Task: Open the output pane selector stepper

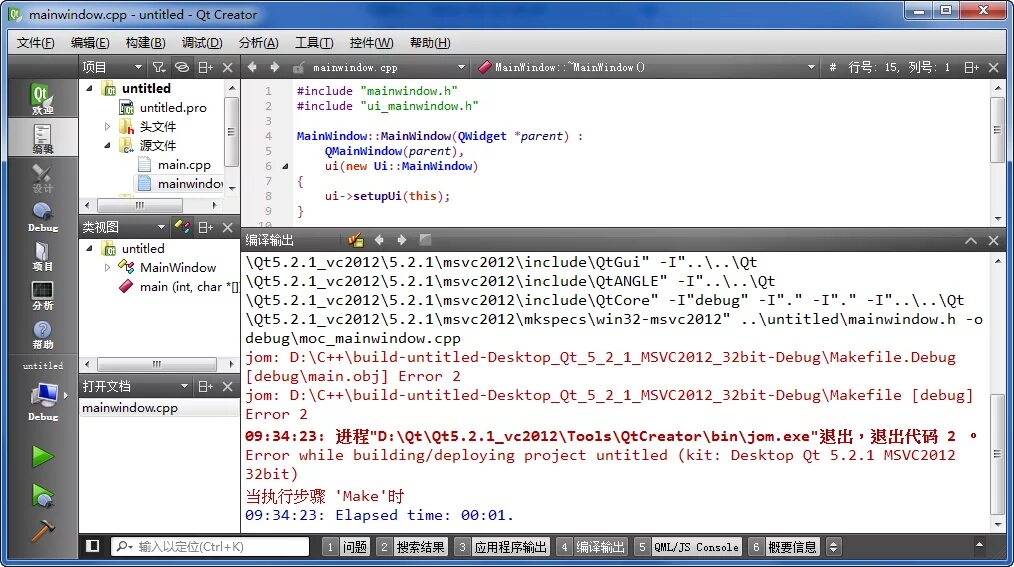Action: pos(834,547)
